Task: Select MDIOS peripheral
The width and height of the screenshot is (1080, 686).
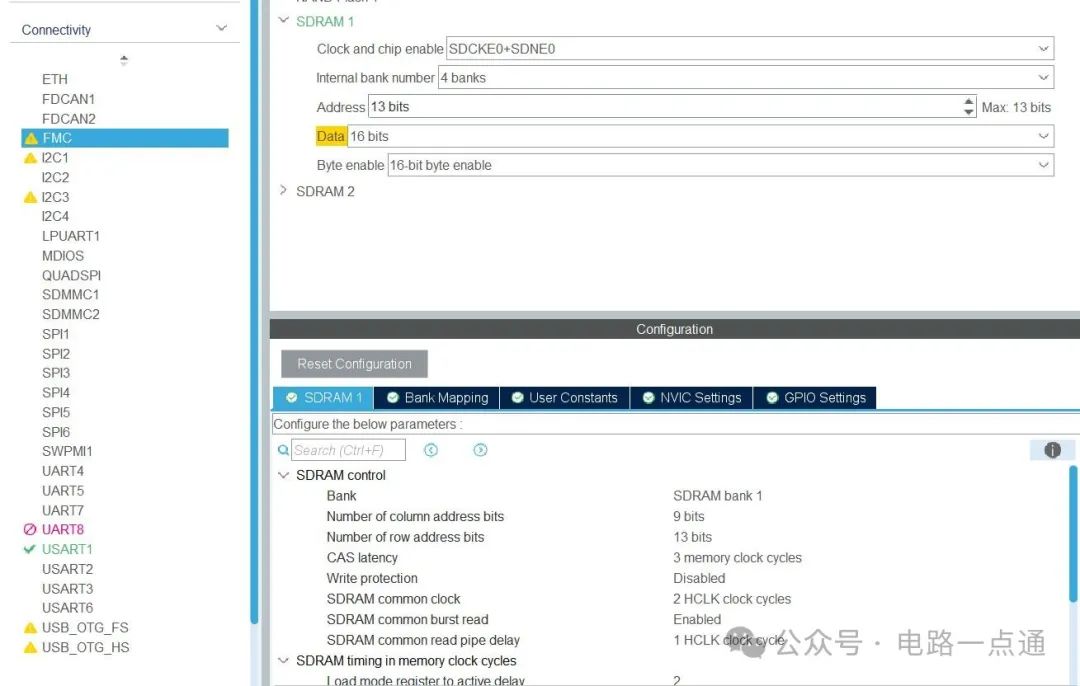Action: [x=63, y=256]
